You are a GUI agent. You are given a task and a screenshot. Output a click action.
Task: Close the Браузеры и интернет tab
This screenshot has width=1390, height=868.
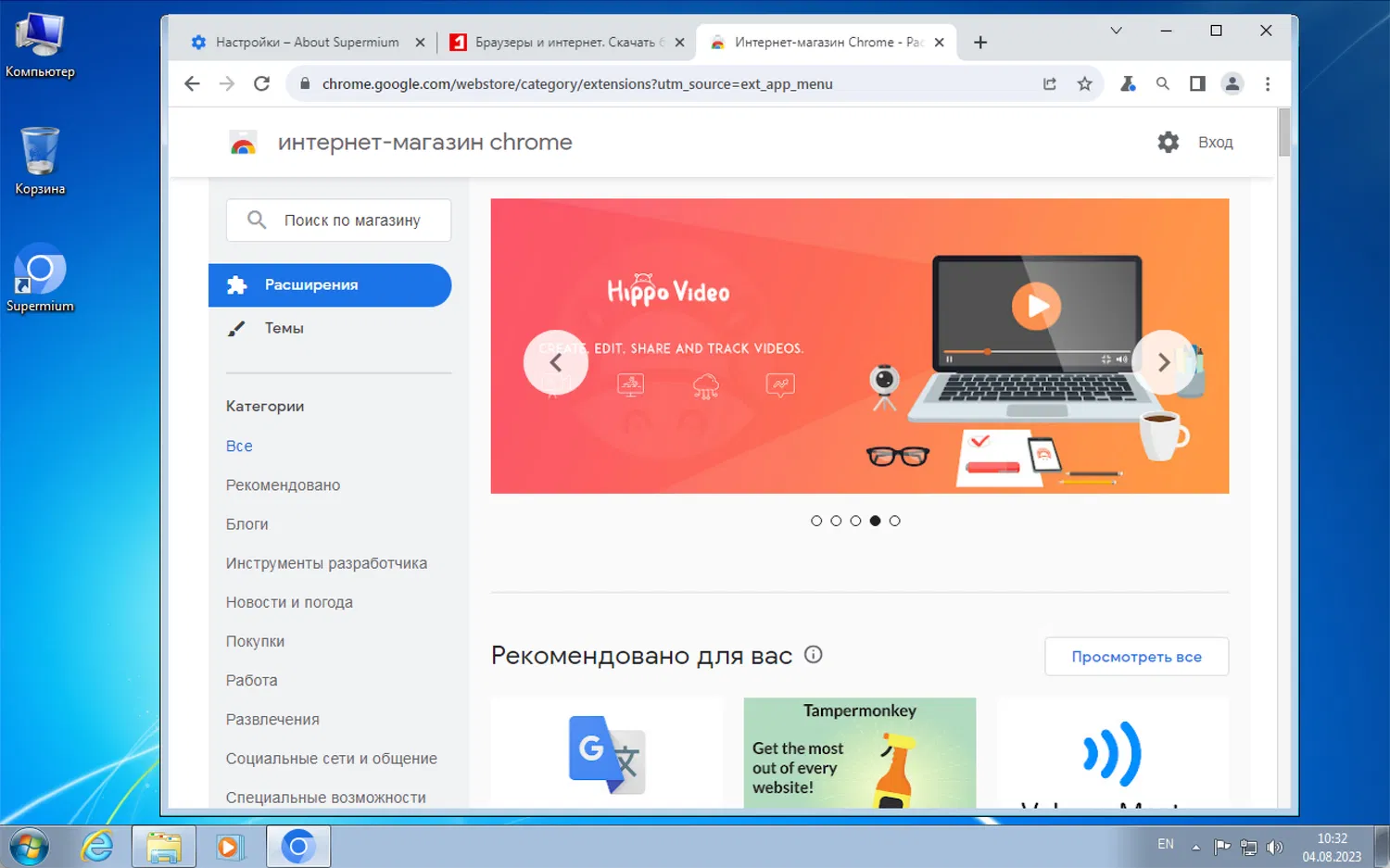(x=679, y=43)
